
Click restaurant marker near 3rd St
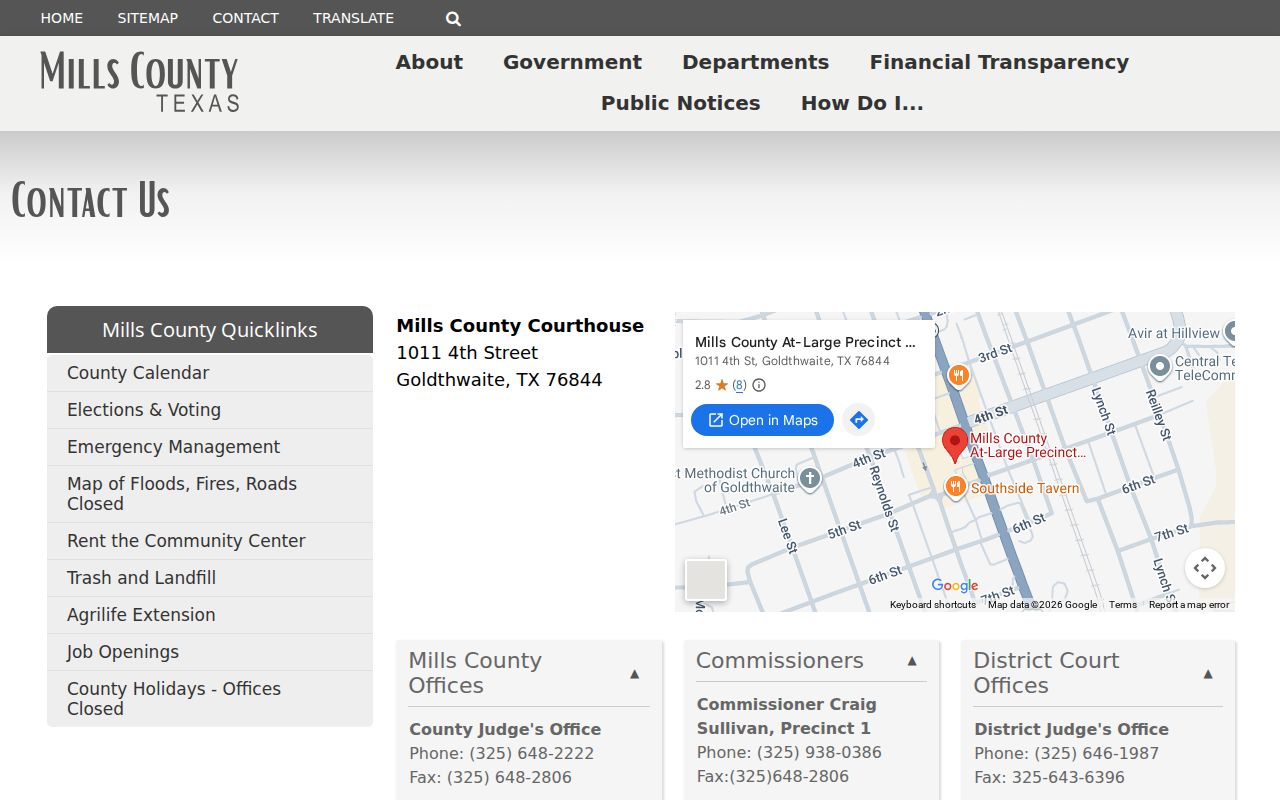click(x=958, y=376)
